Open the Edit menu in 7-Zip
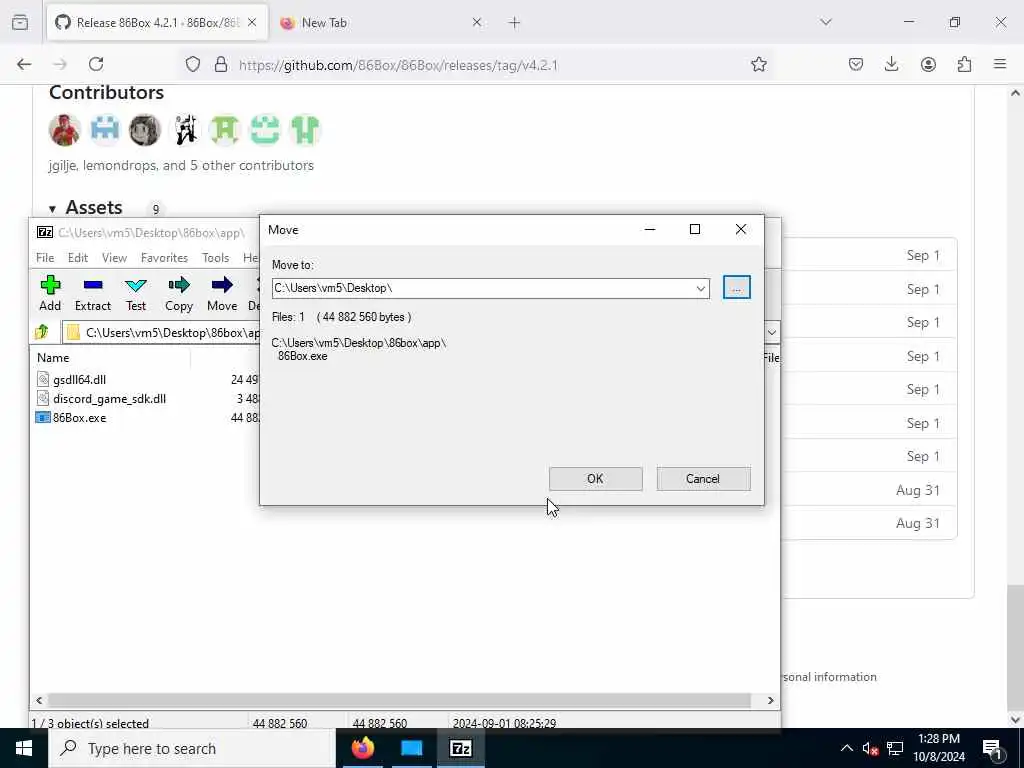The height and width of the screenshot is (768, 1024). tap(78, 257)
